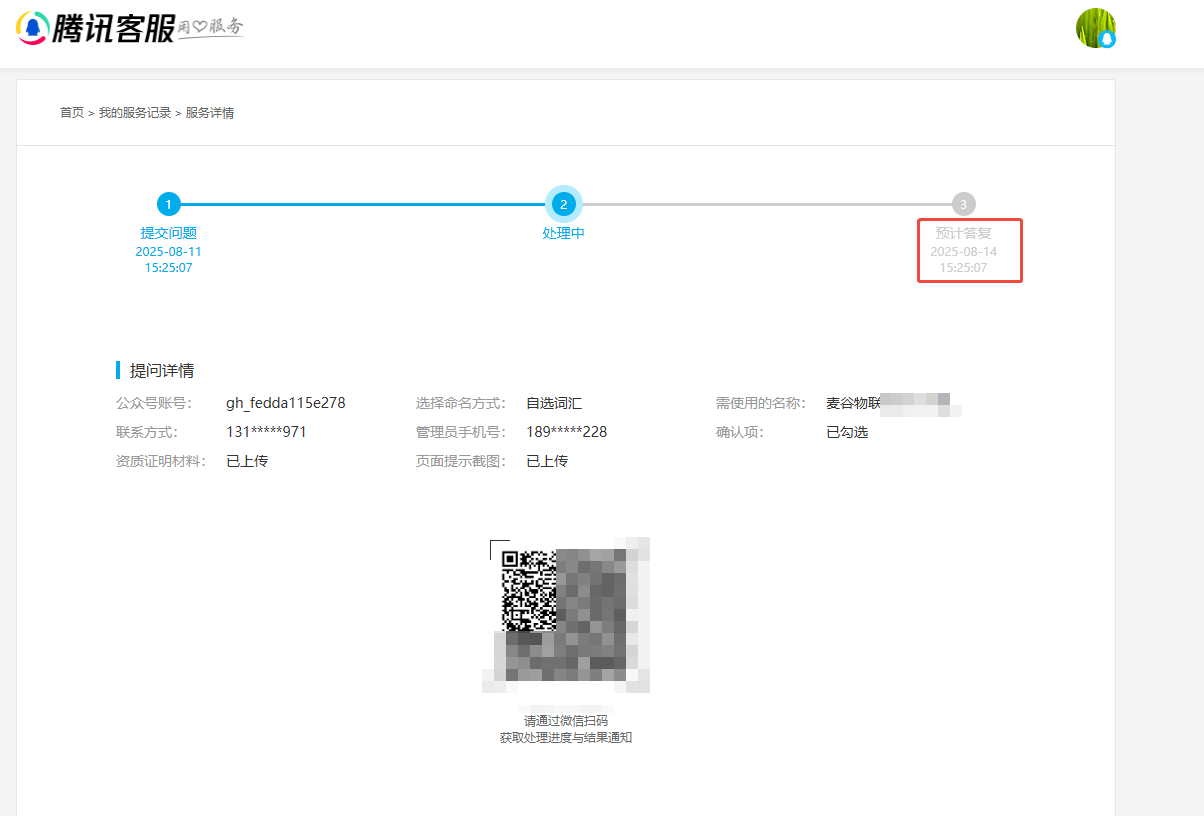
Task: Select step 2 circle on the progress bar
Action: 564,204
